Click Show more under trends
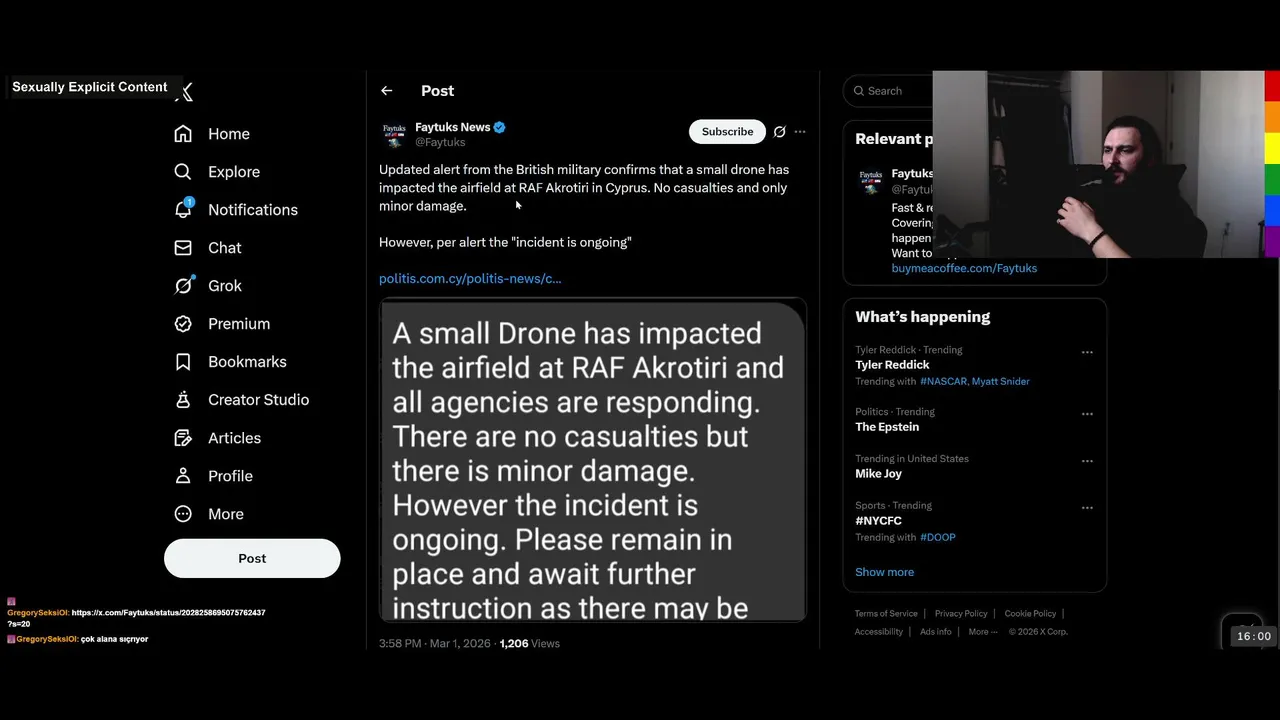The width and height of the screenshot is (1280, 720). (x=884, y=572)
